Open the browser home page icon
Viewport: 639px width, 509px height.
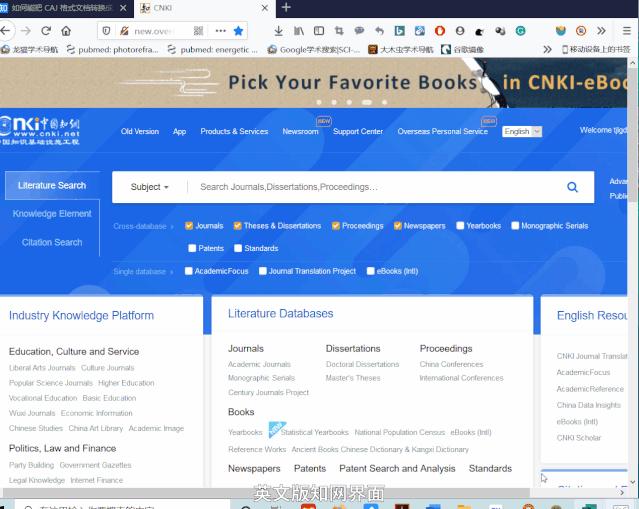(x=66, y=31)
